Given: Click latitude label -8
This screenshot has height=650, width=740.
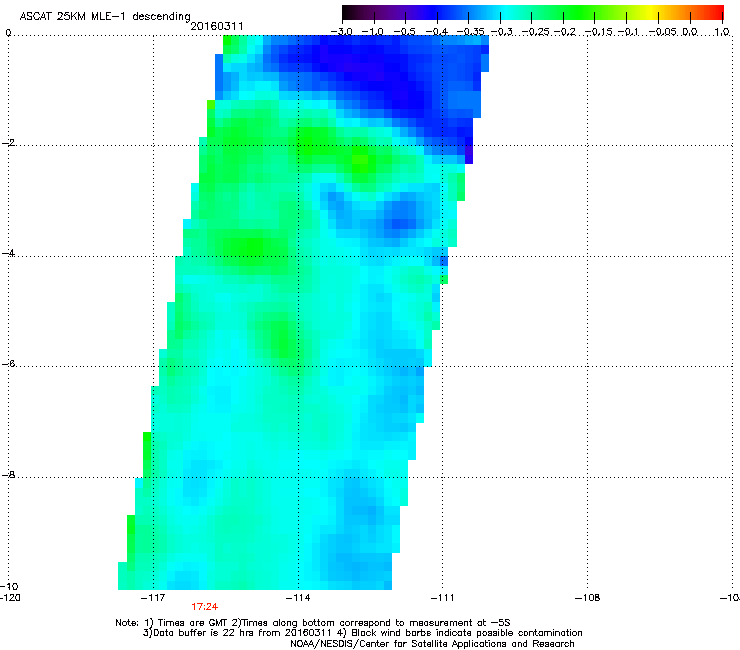Looking at the screenshot, I should 8,475.
